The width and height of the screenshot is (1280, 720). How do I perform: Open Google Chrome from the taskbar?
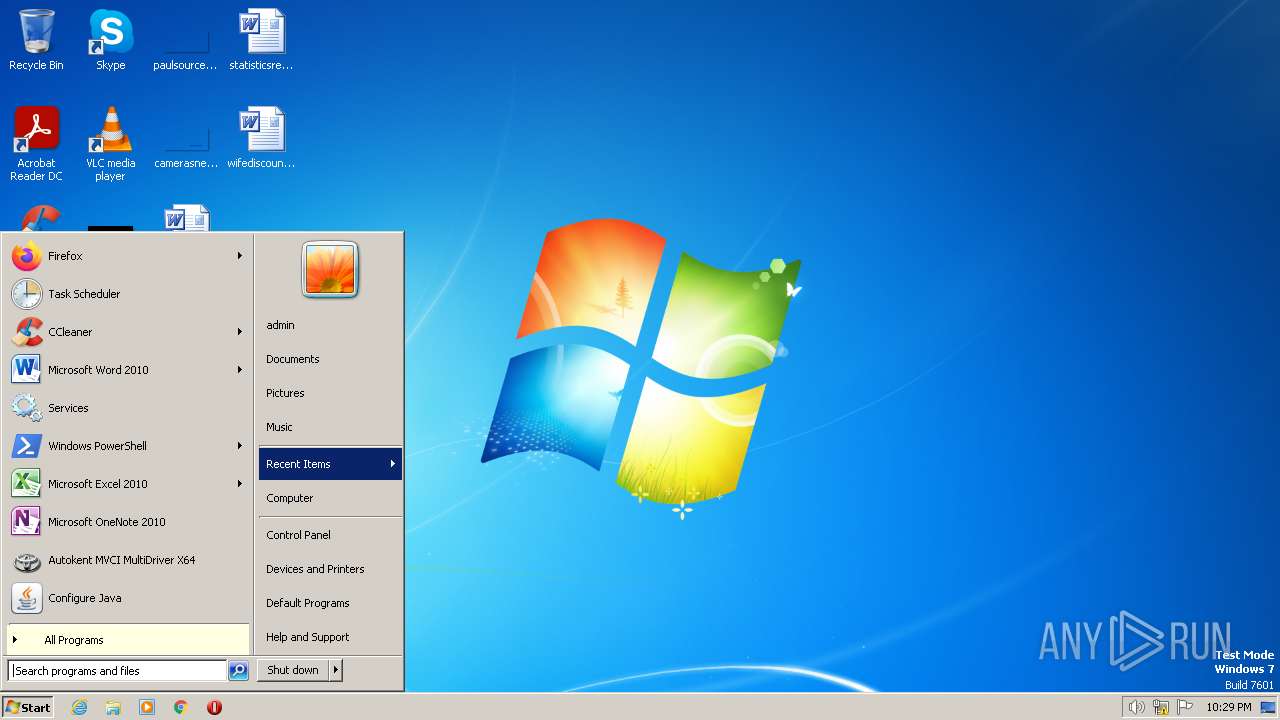(181, 707)
